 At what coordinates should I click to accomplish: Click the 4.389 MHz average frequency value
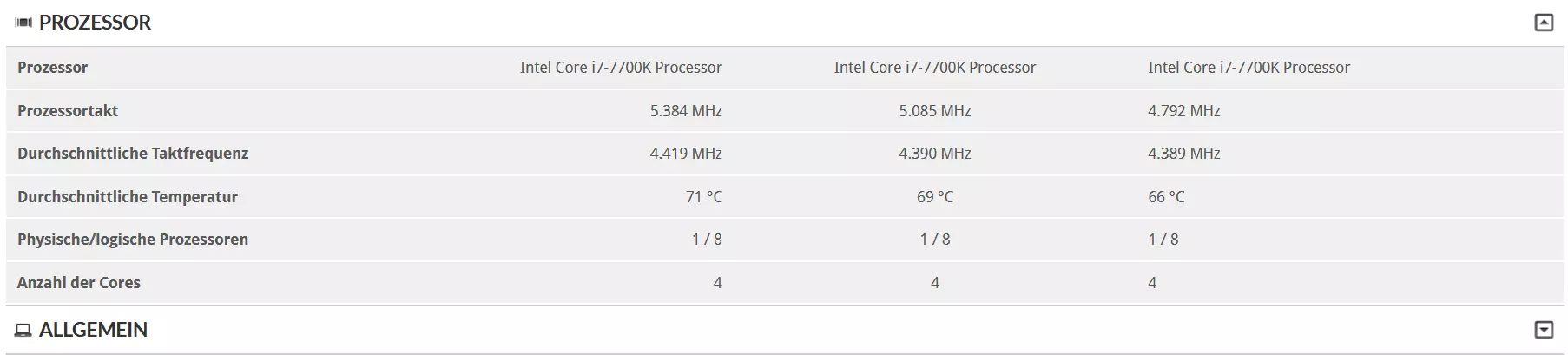pyautogui.click(x=1184, y=154)
